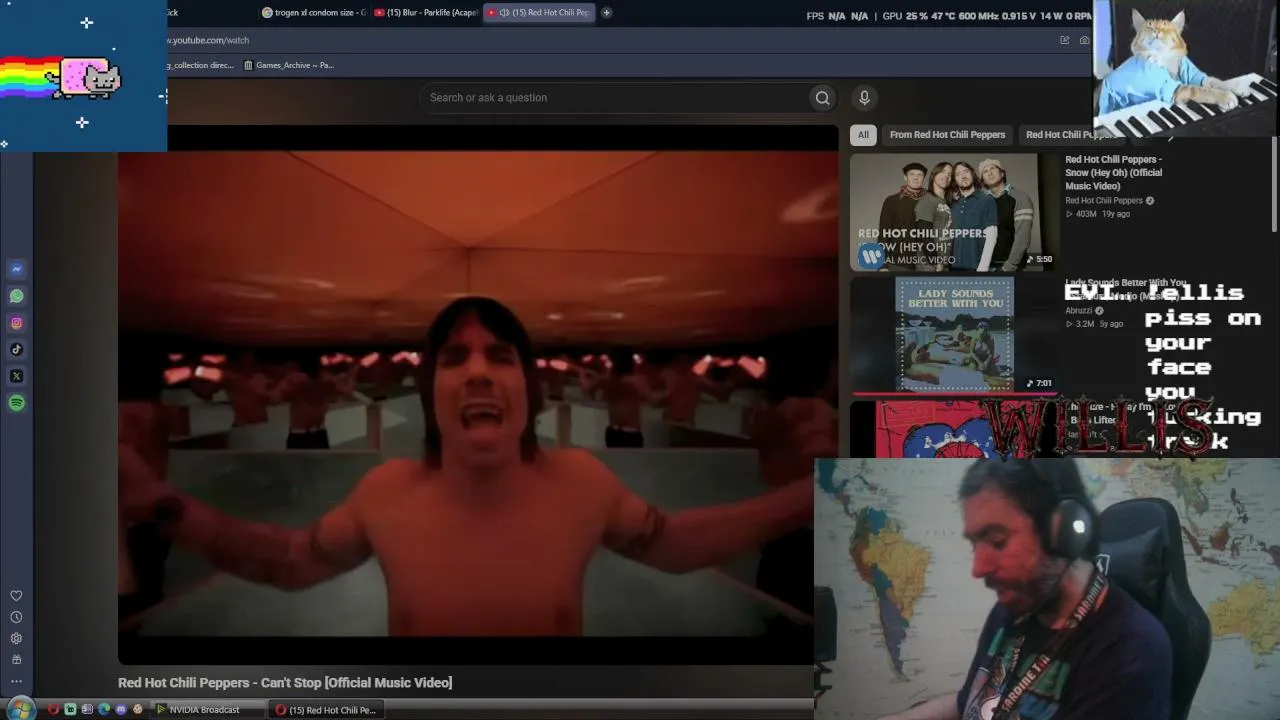The width and height of the screenshot is (1280, 720).
Task: Switch to the Opera Red Hot Chili taskbar window
Action: tap(326, 710)
